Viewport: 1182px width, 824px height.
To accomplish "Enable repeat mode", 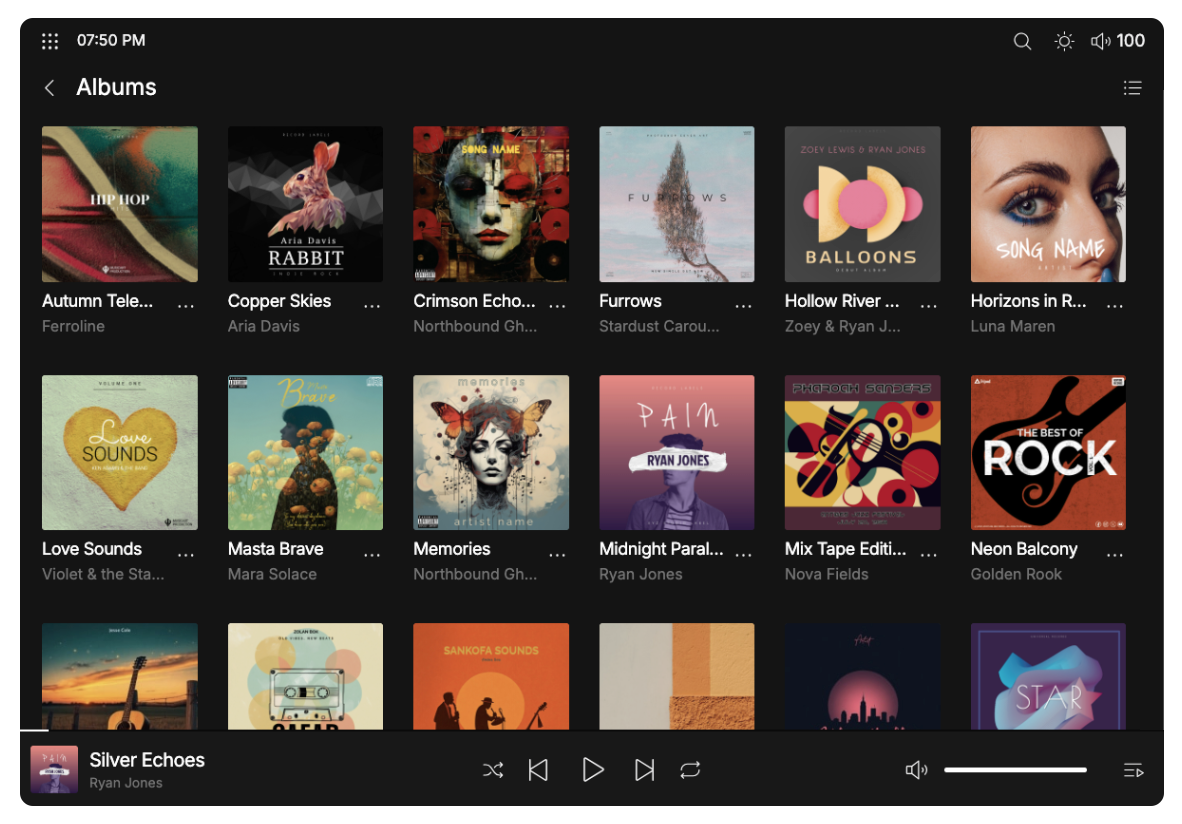I will point(690,770).
